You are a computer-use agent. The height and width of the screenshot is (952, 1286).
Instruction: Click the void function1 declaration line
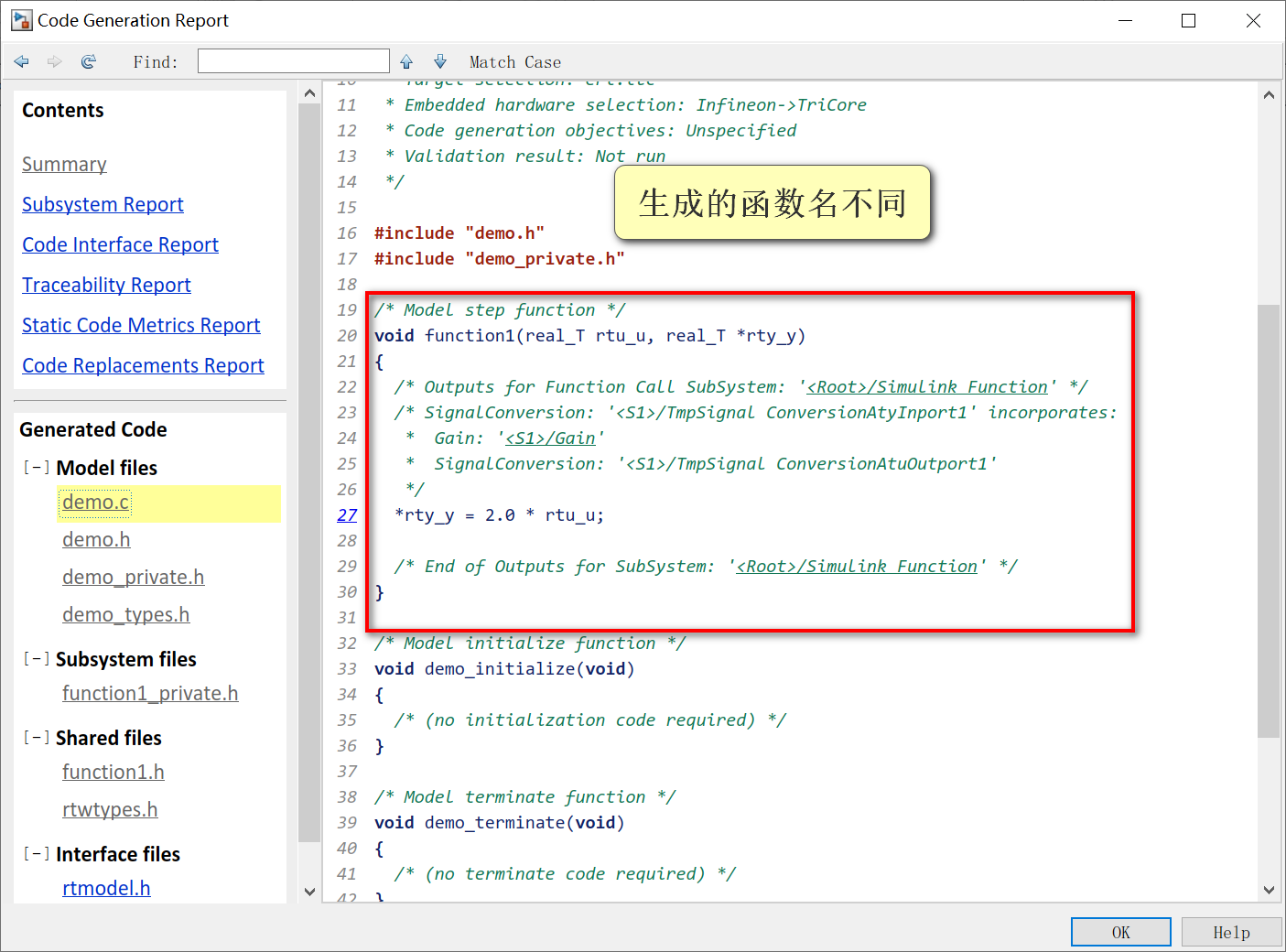coord(589,336)
